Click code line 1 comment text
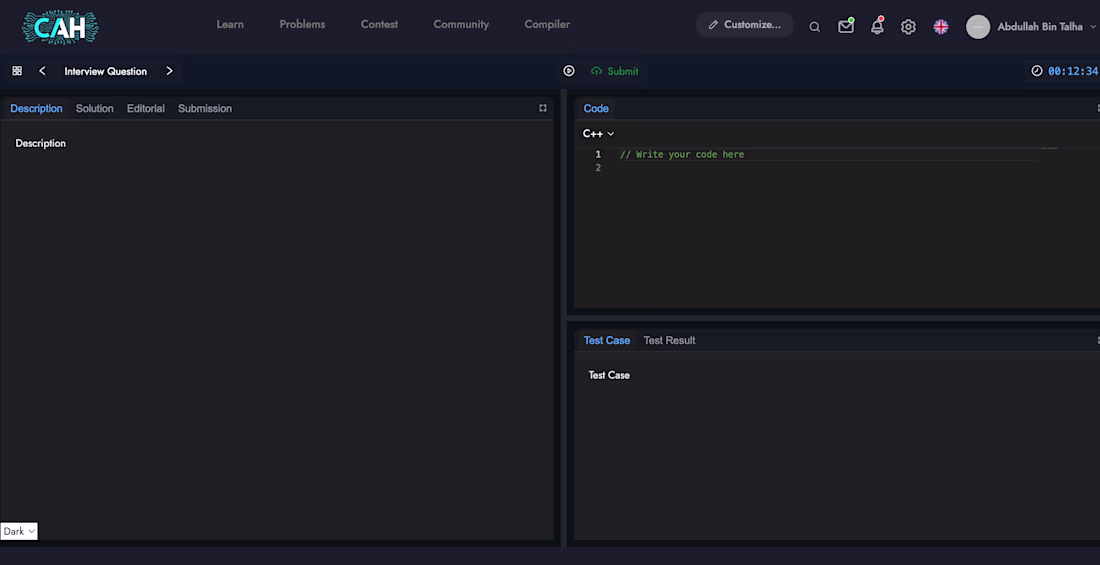 click(682, 154)
